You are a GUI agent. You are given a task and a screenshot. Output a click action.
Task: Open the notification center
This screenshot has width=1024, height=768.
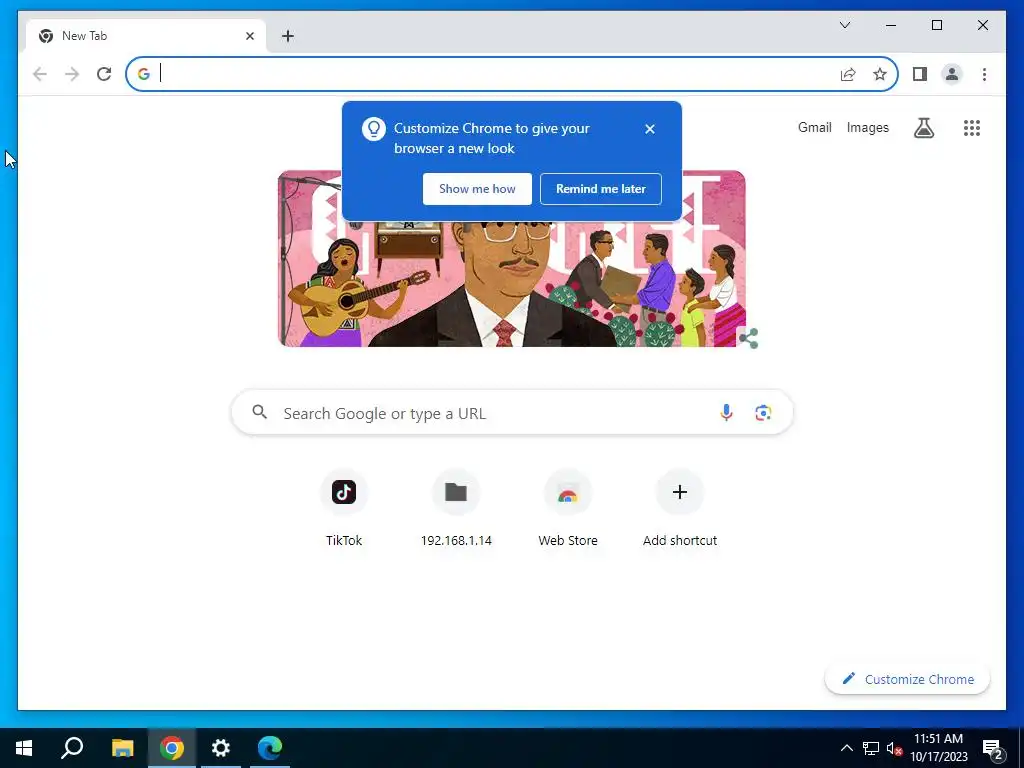tap(993, 748)
